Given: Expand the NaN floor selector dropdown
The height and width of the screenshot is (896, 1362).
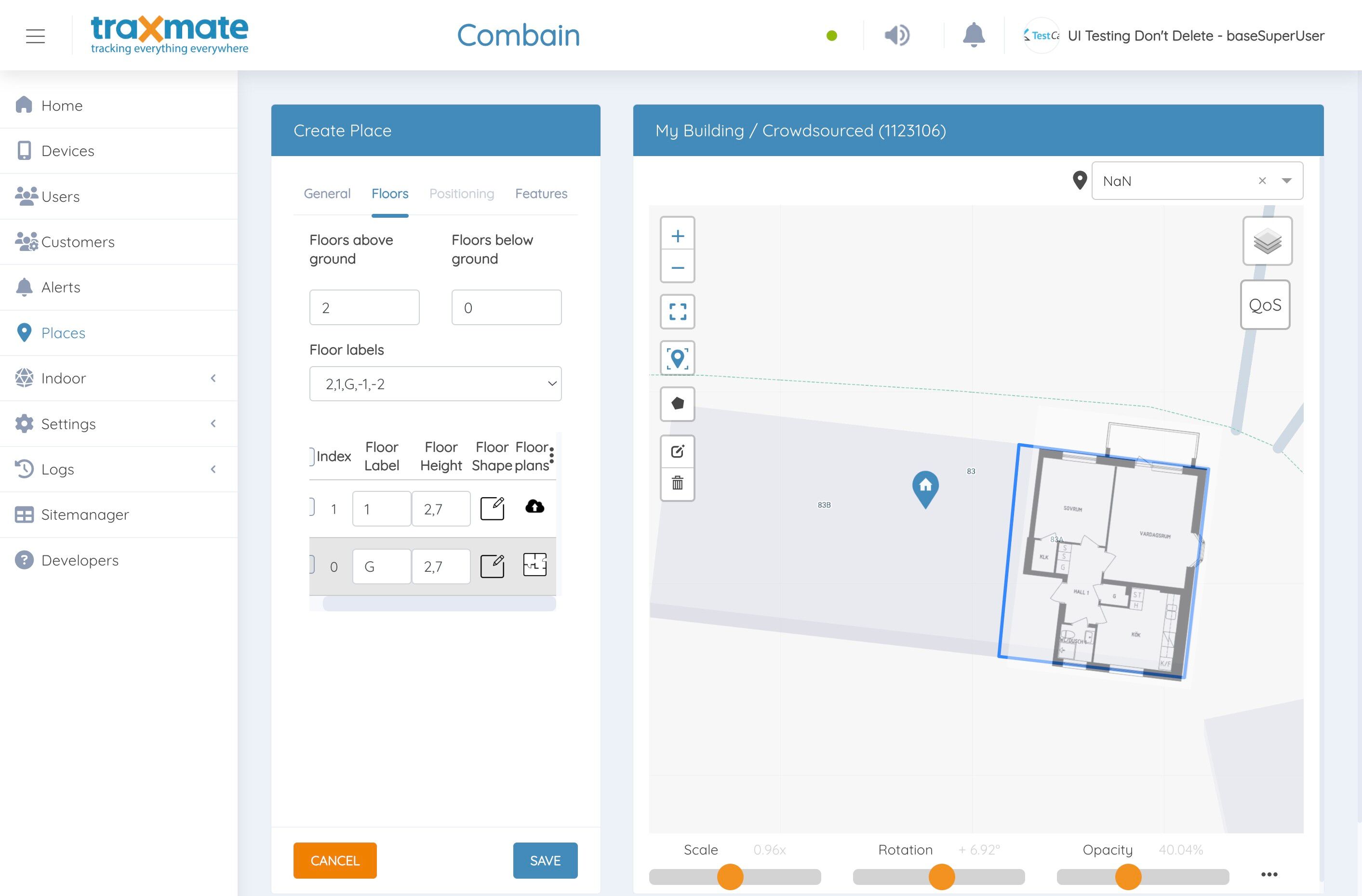Looking at the screenshot, I should [1286, 181].
